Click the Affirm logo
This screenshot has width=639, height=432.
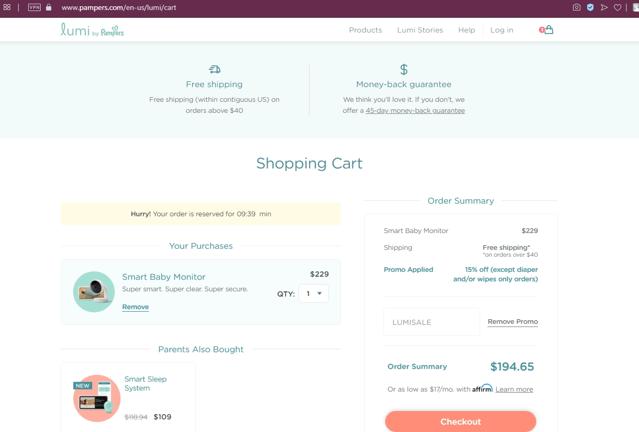[x=483, y=388]
